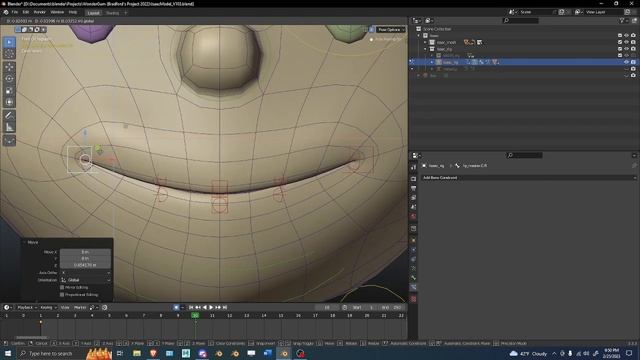This screenshot has height=360, width=640.
Task: Open the View Layer properties tab icon
Action: coord(413,198)
